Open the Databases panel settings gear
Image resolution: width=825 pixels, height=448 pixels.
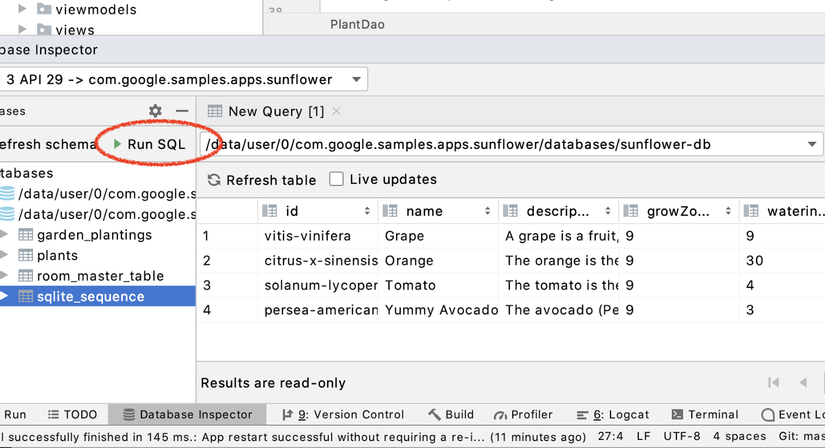[155, 111]
